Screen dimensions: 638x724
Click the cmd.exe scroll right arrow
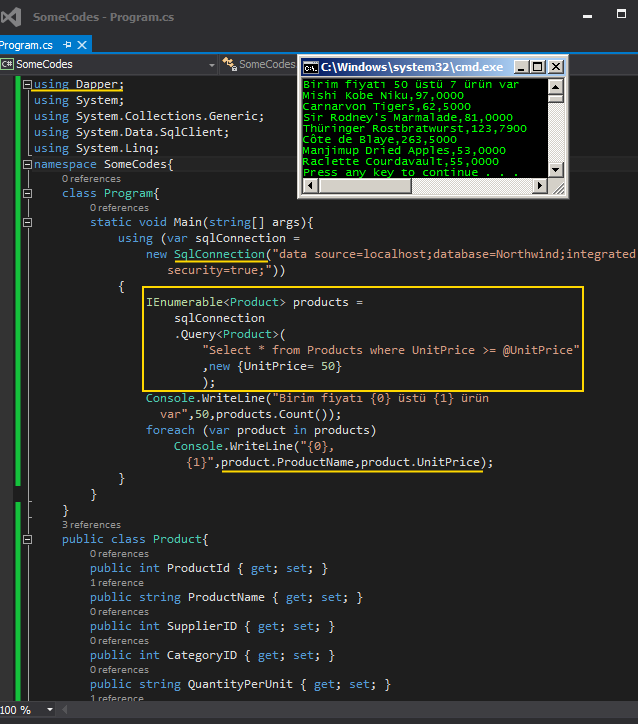(539, 186)
